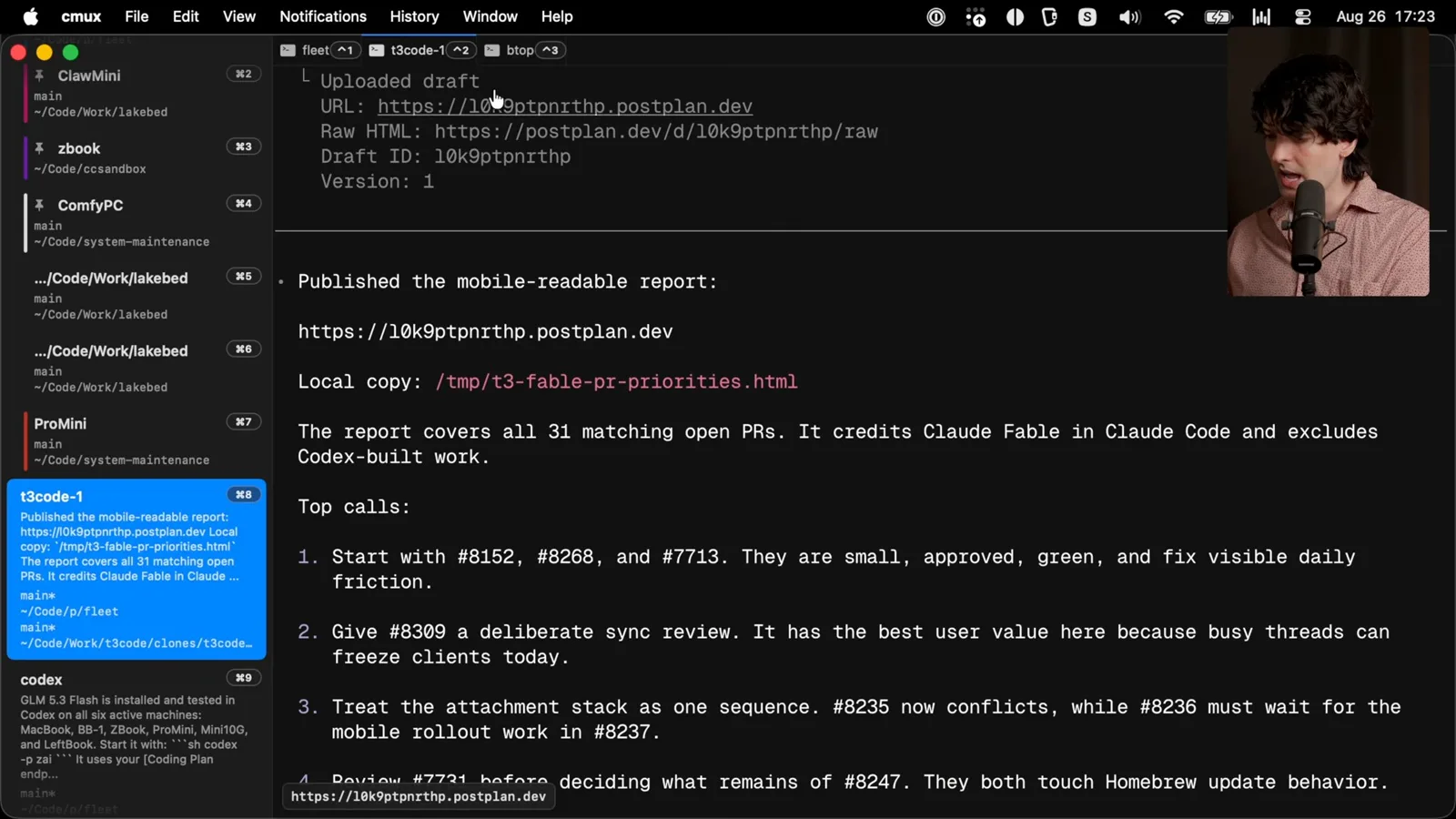Screen dimensions: 1456x819
Task: Open the File menu
Action: tap(136, 16)
